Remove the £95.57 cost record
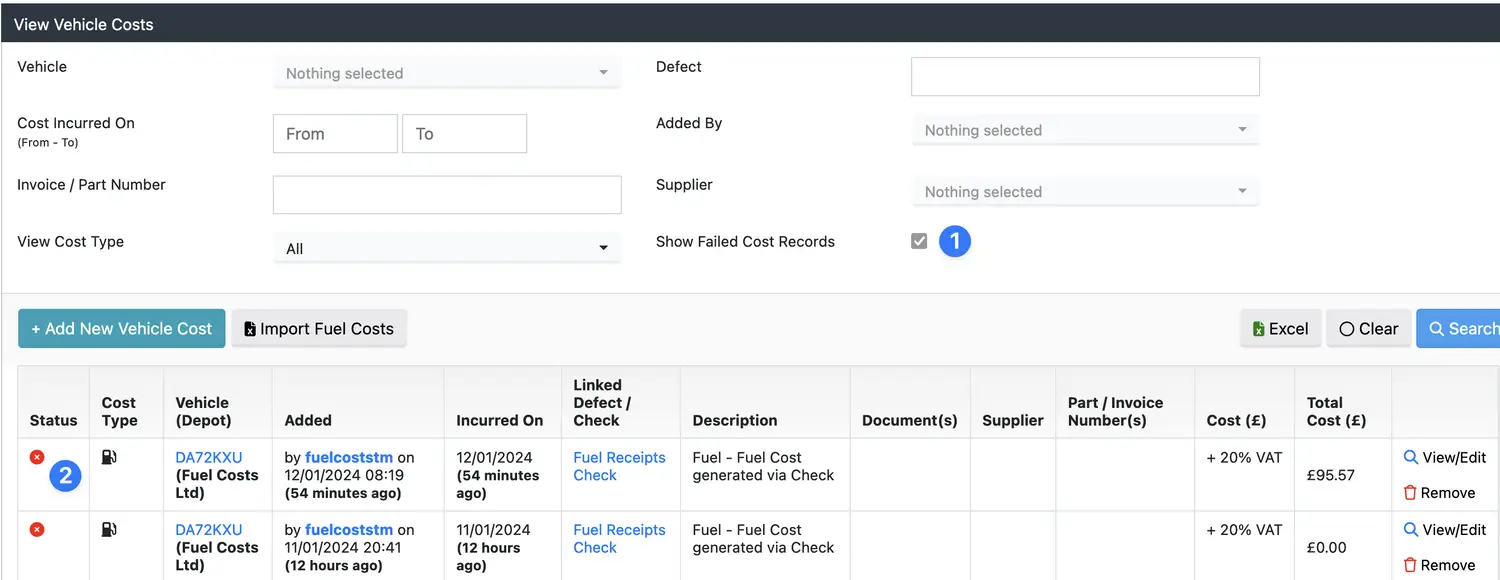Screen dimensions: 1500x580 [x=1438, y=493]
